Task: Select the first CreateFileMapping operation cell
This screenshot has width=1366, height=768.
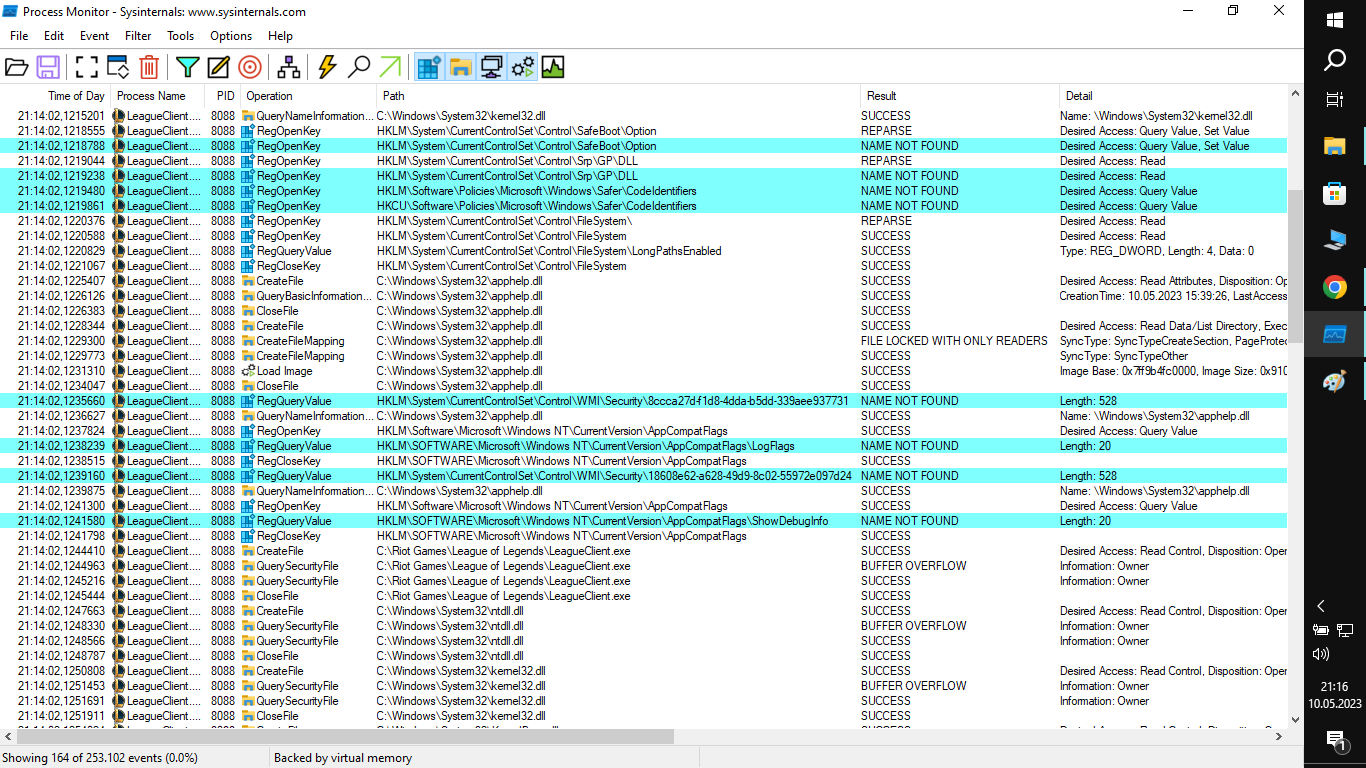Action: 300,341
